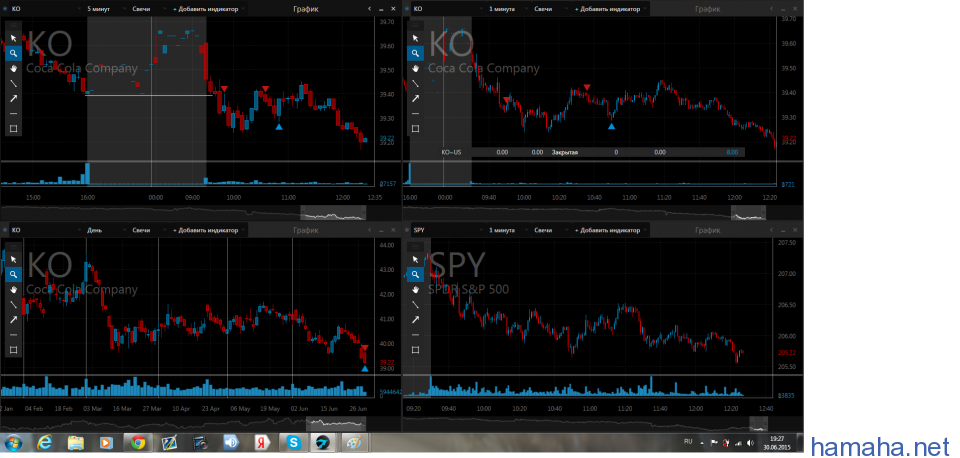Open Yandex browser from taskbar
Screen dimensions: 960x458
261,443
